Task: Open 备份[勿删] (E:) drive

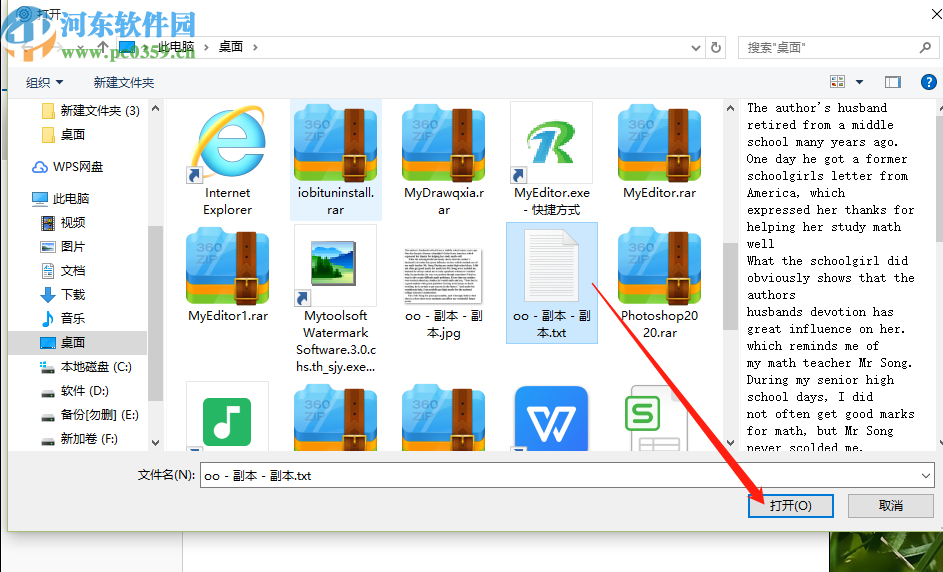Action: [90, 415]
